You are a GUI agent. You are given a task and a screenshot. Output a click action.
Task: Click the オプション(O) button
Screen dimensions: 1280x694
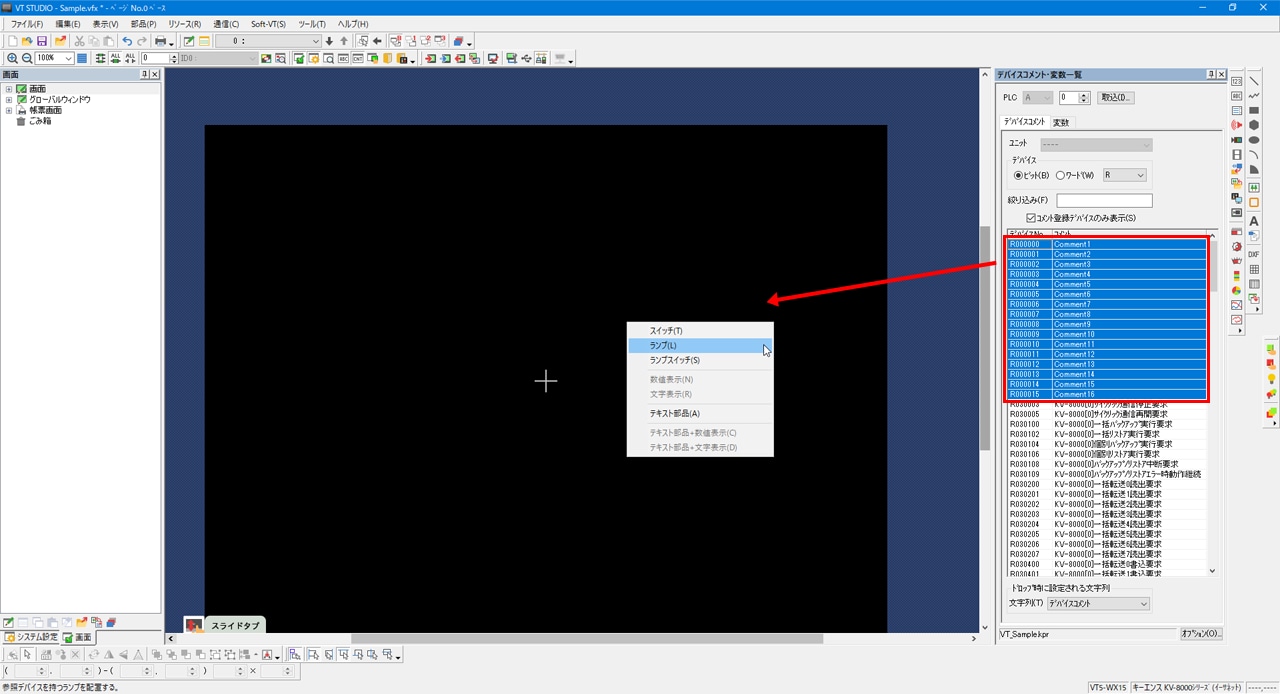(1200, 634)
